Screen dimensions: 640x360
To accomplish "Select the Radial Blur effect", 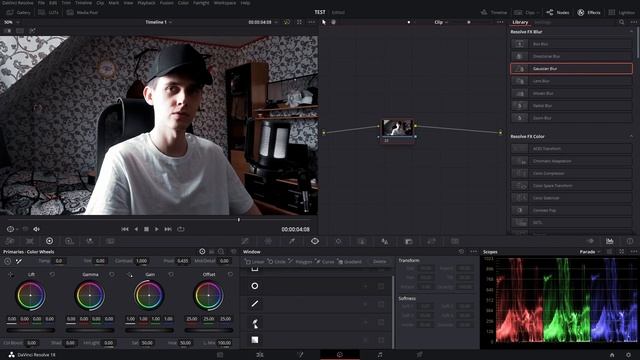I will [571, 105].
